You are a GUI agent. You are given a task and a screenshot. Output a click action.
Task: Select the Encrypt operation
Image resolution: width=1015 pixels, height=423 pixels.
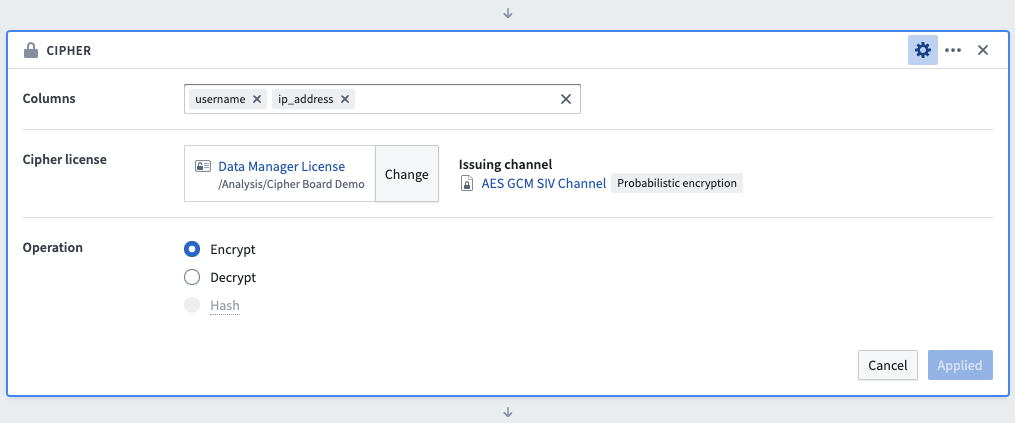click(x=192, y=249)
